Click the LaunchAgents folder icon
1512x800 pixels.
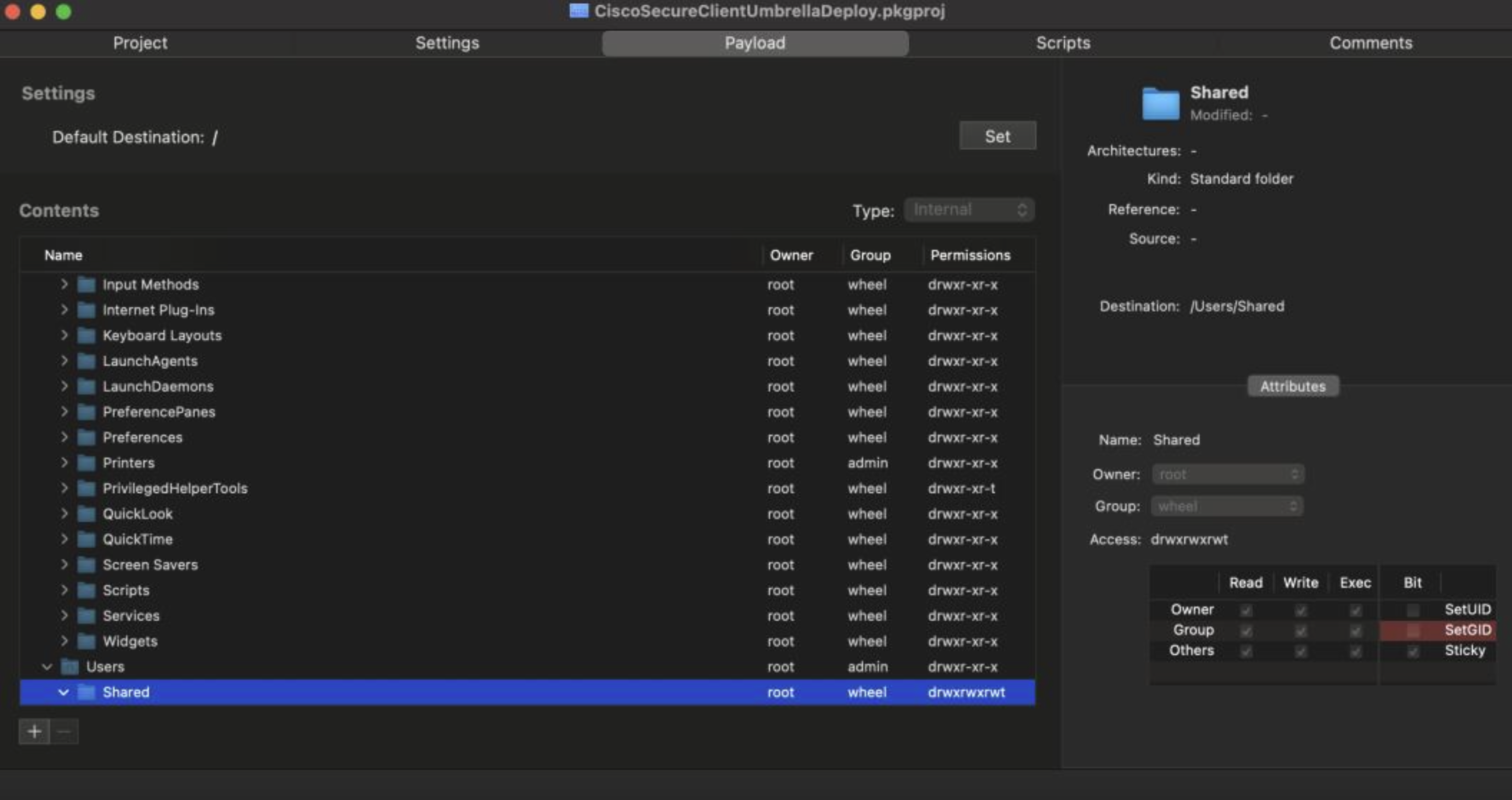pyautogui.click(x=87, y=361)
